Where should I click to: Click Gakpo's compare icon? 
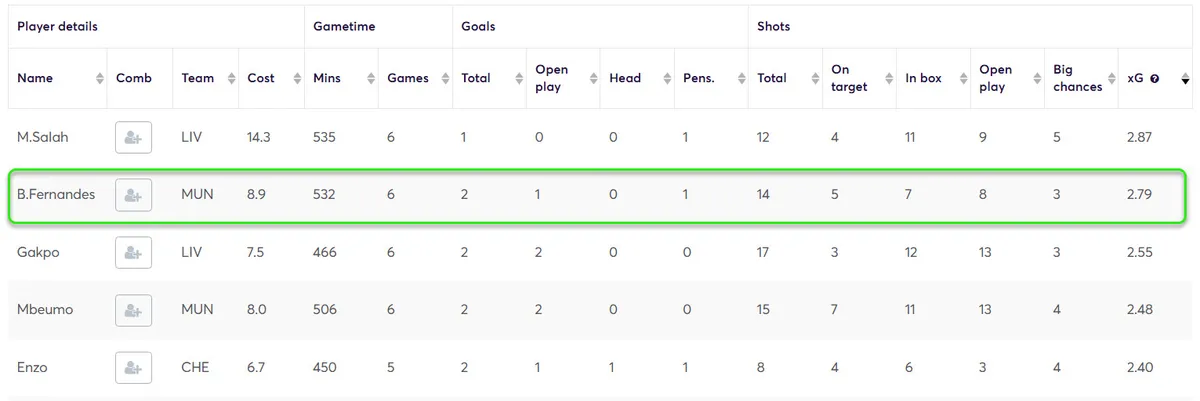click(x=133, y=252)
